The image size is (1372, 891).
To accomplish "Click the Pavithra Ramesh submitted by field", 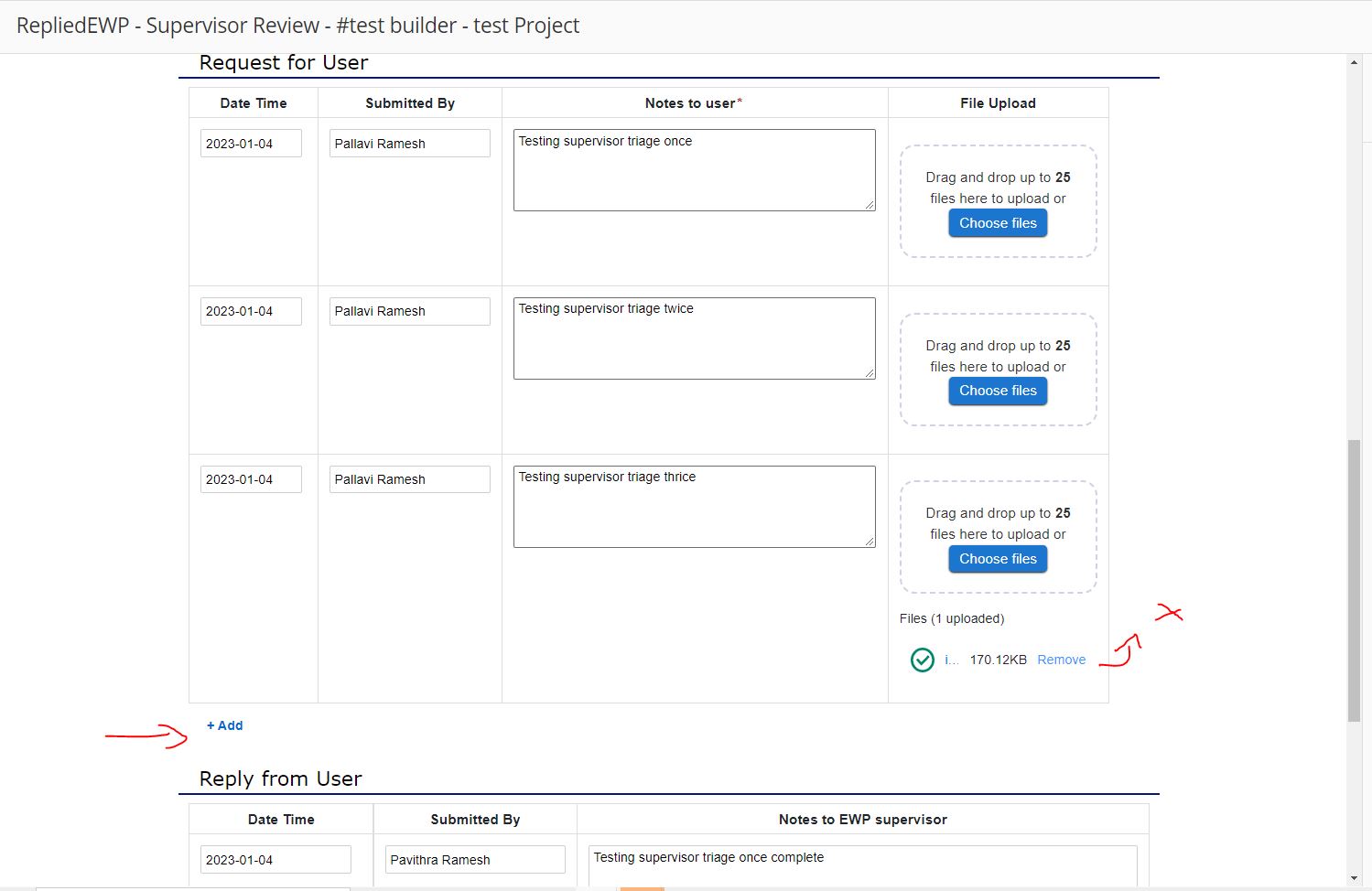I will pos(475,860).
